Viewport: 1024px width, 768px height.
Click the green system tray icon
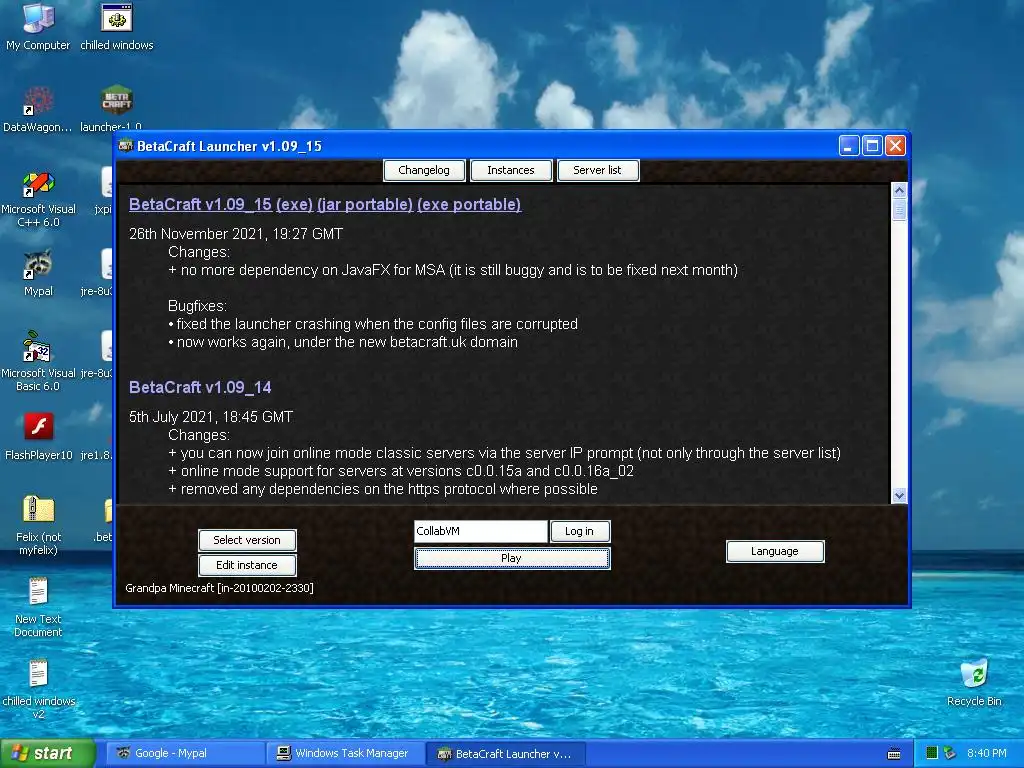click(x=931, y=753)
